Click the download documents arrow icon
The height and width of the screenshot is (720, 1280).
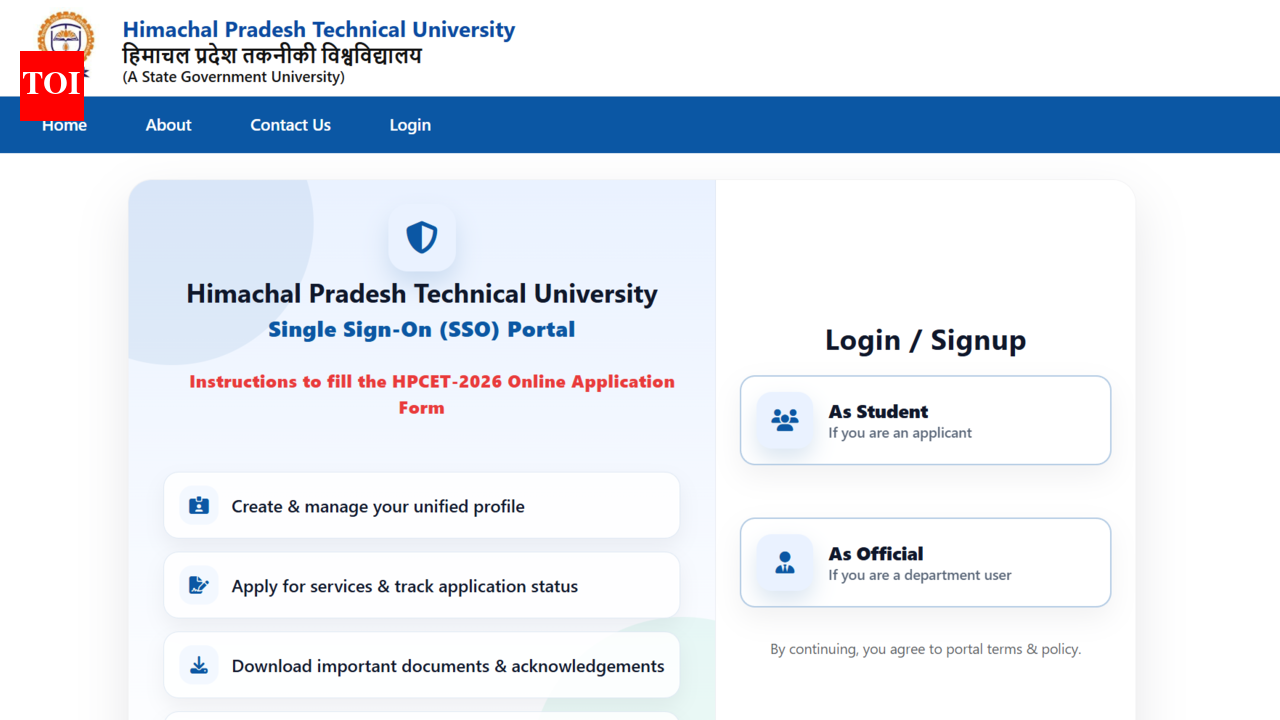[199, 665]
